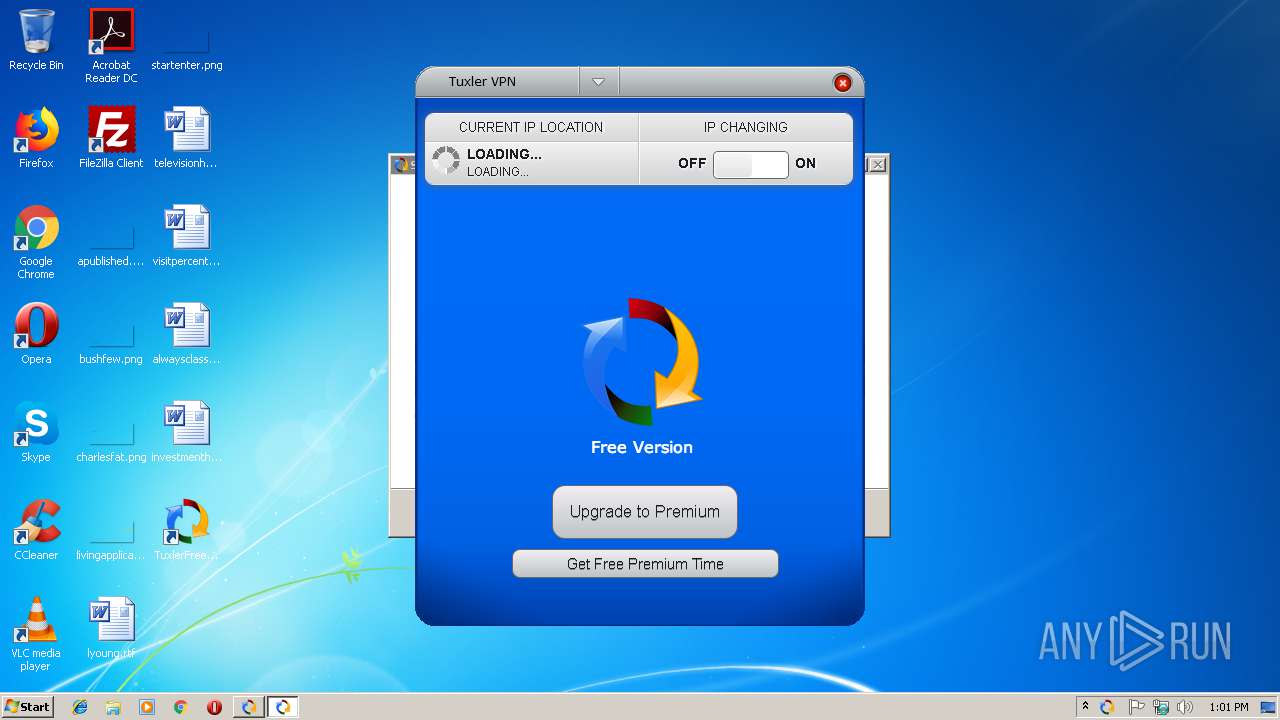Click the Tuxler system tray icon
Image resolution: width=1280 pixels, height=720 pixels.
click(1107, 707)
